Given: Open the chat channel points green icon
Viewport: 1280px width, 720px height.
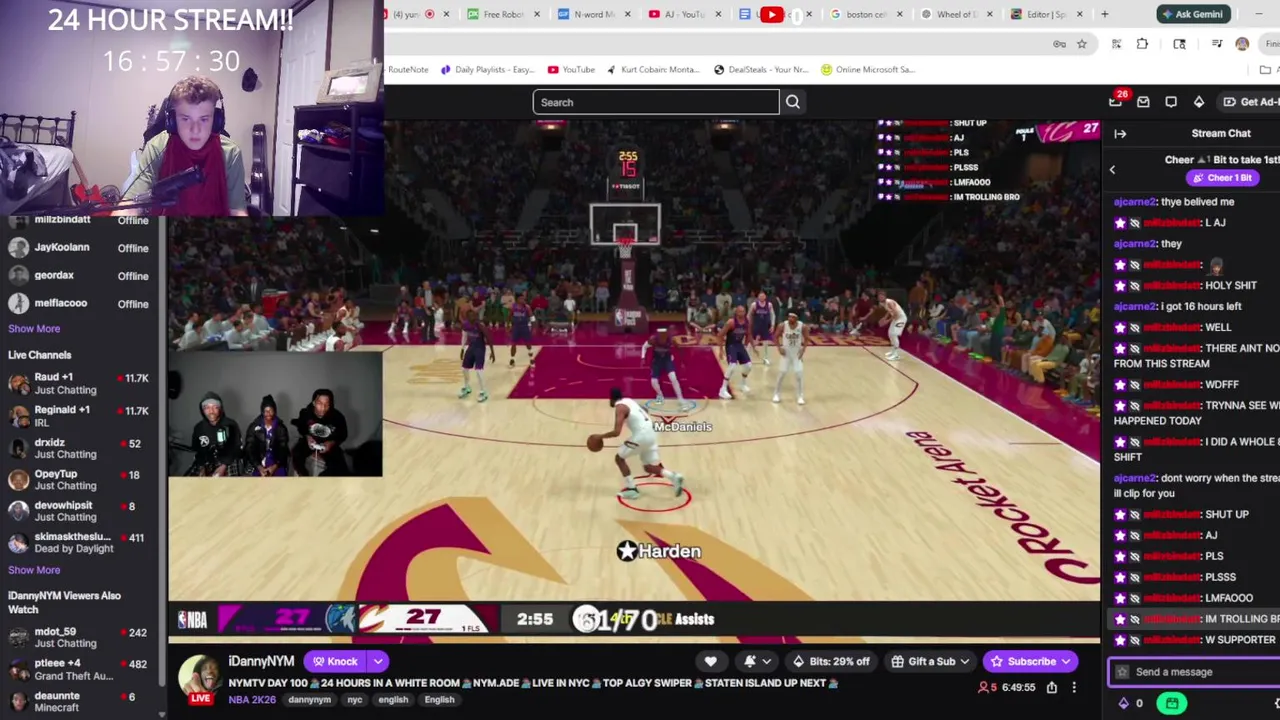Looking at the screenshot, I should [1172, 703].
